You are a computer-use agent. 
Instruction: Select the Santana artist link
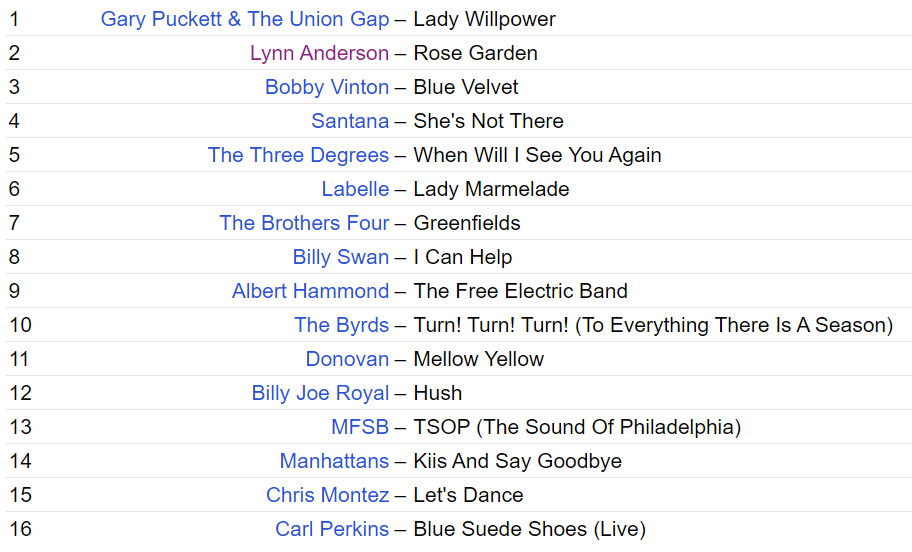click(x=350, y=121)
